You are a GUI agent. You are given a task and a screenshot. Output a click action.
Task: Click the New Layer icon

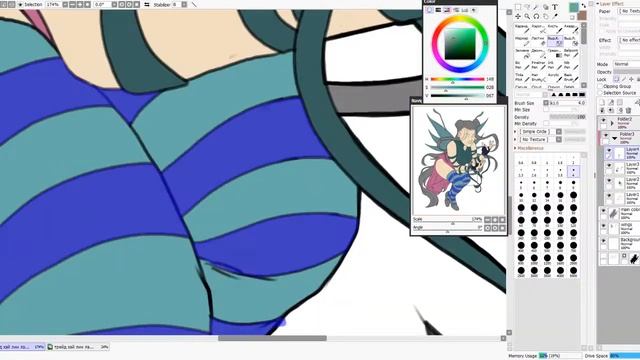tap(602, 102)
